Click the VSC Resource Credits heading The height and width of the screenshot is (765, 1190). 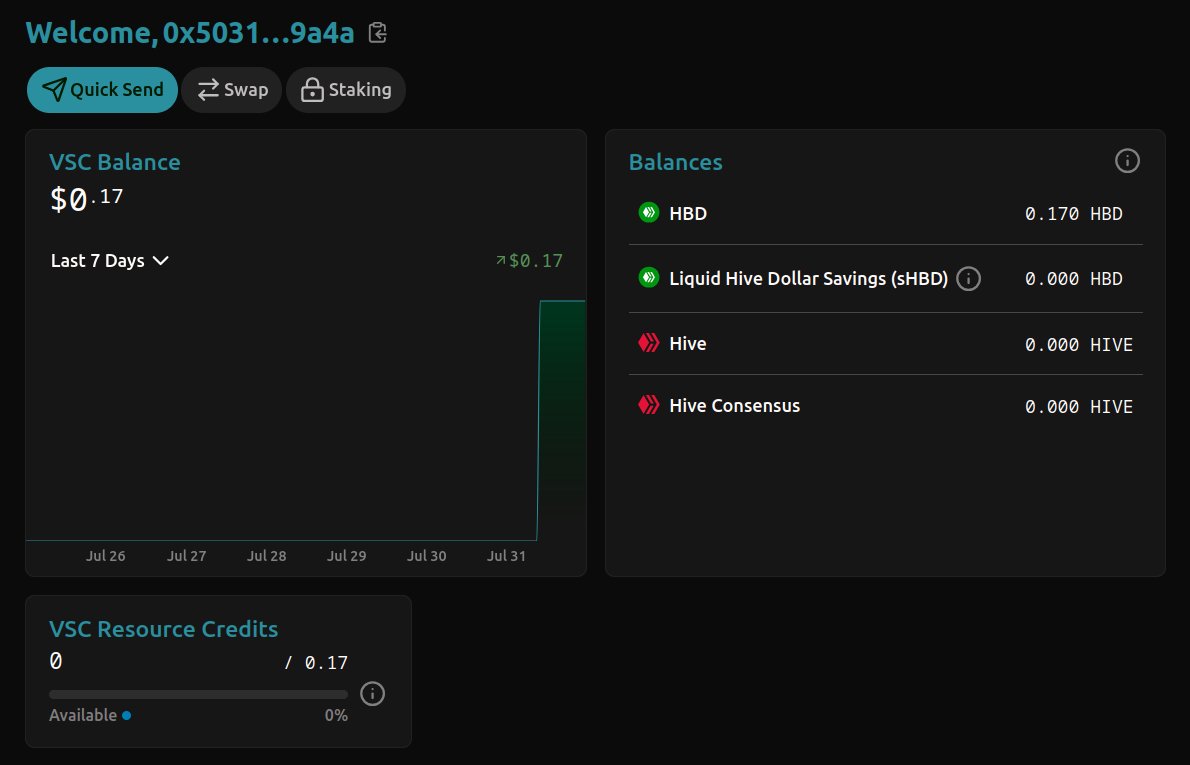[x=163, y=629]
